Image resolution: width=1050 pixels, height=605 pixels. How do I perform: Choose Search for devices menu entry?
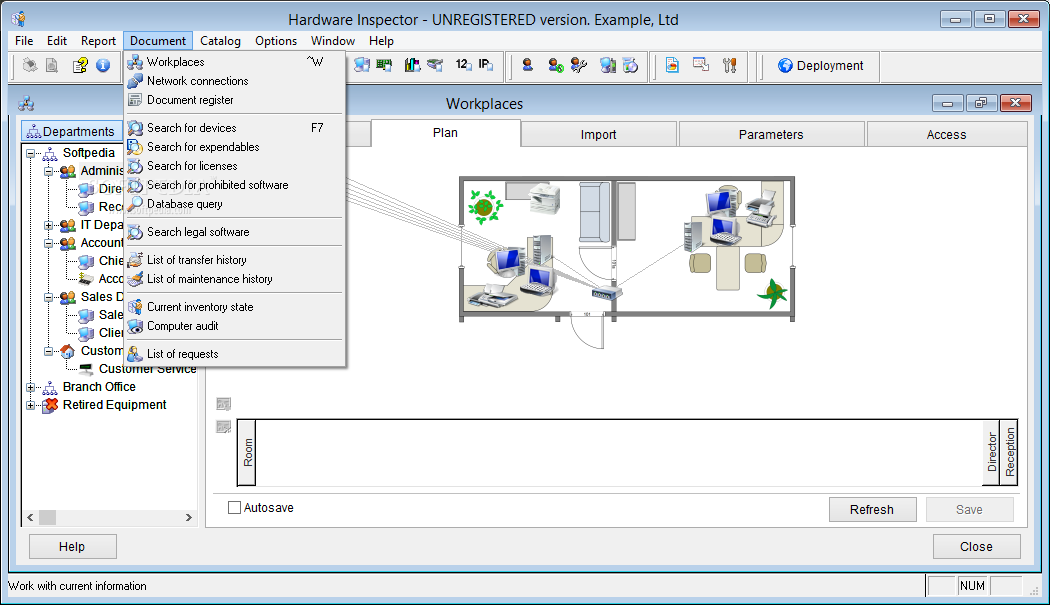234,128
